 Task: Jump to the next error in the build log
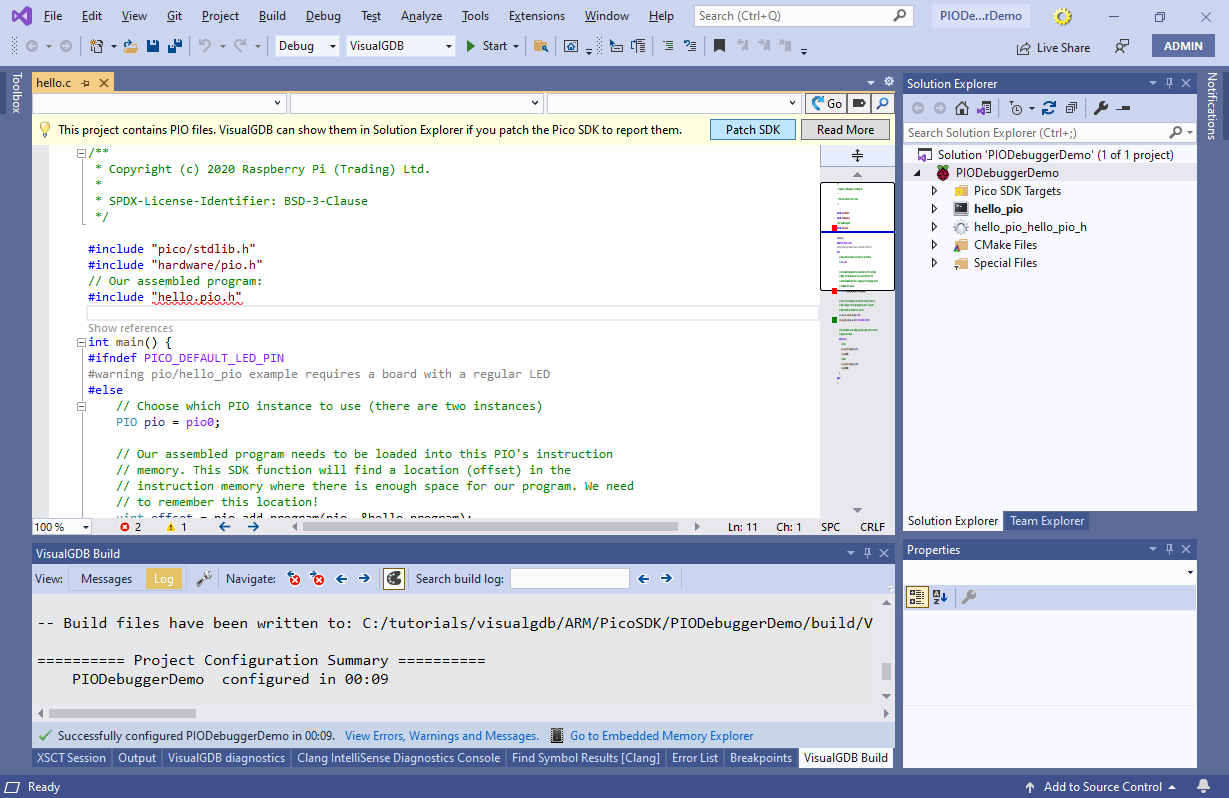pos(318,578)
